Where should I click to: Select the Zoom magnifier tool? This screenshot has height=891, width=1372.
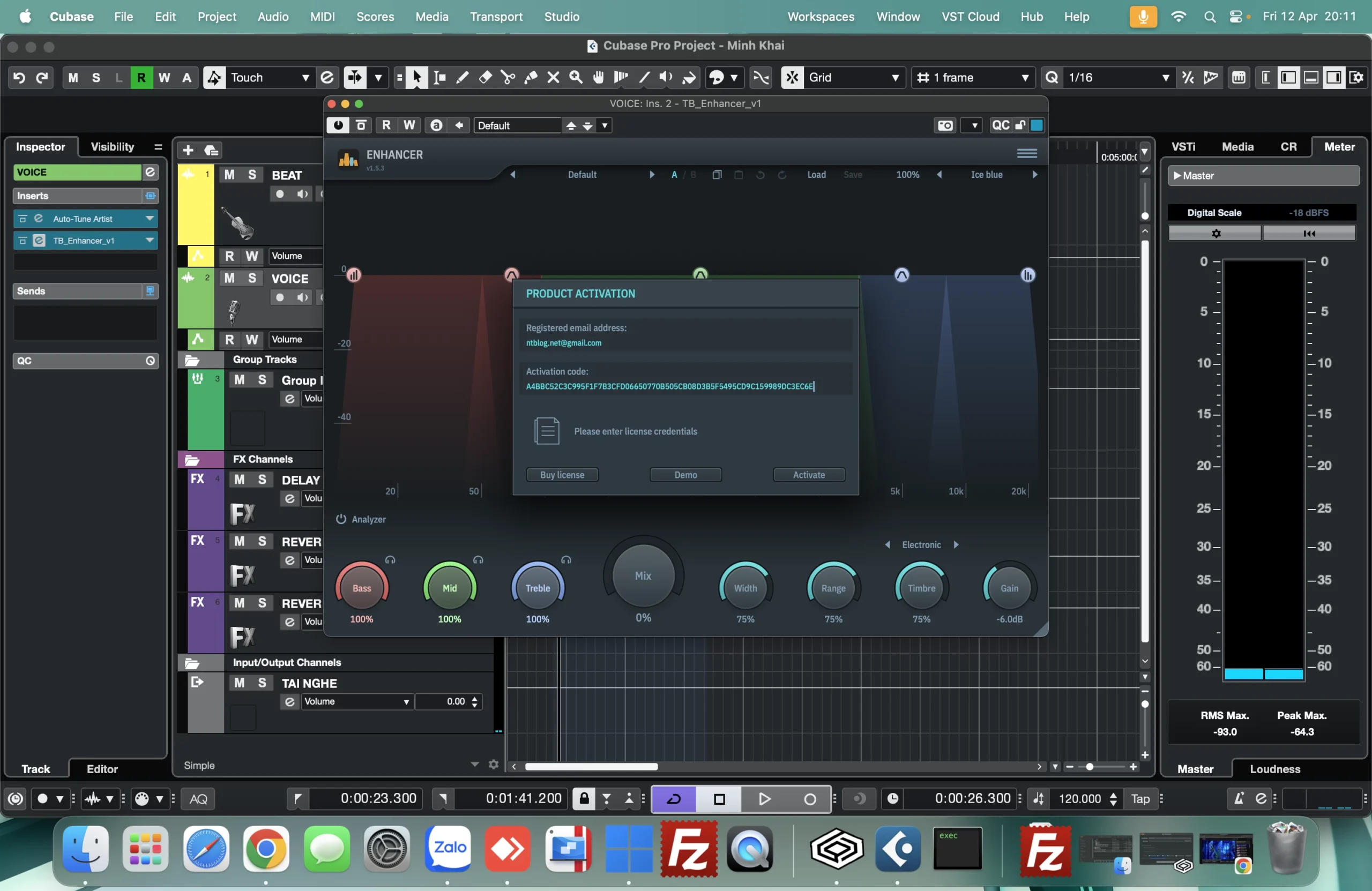pyautogui.click(x=575, y=77)
